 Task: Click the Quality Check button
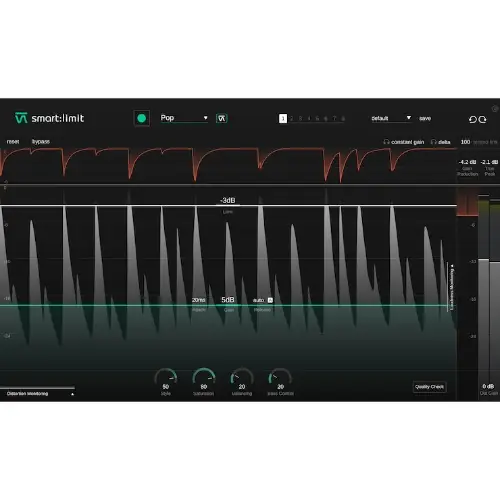pyautogui.click(x=429, y=387)
